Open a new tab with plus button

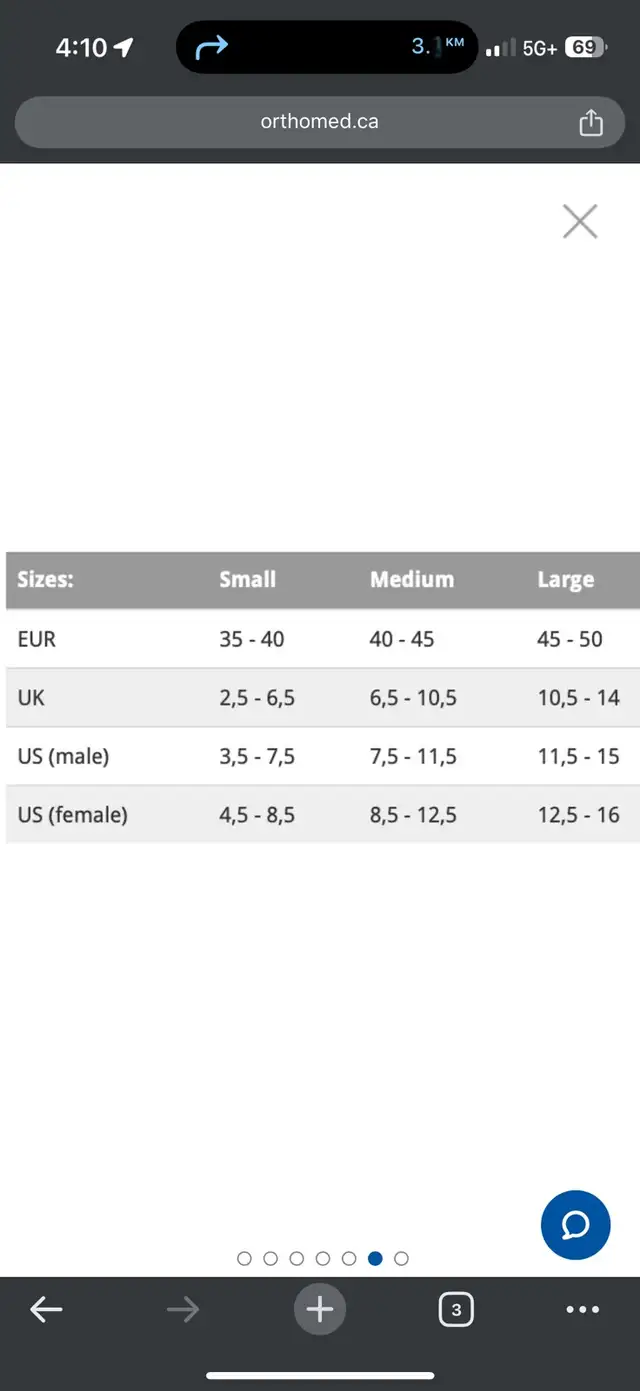(x=320, y=1309)
